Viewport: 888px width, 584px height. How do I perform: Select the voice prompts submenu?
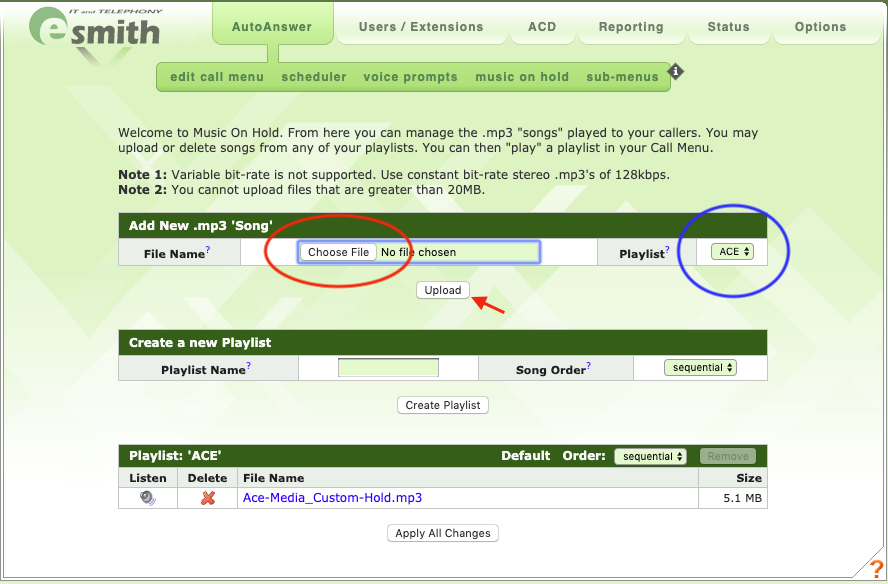point(410,77)
